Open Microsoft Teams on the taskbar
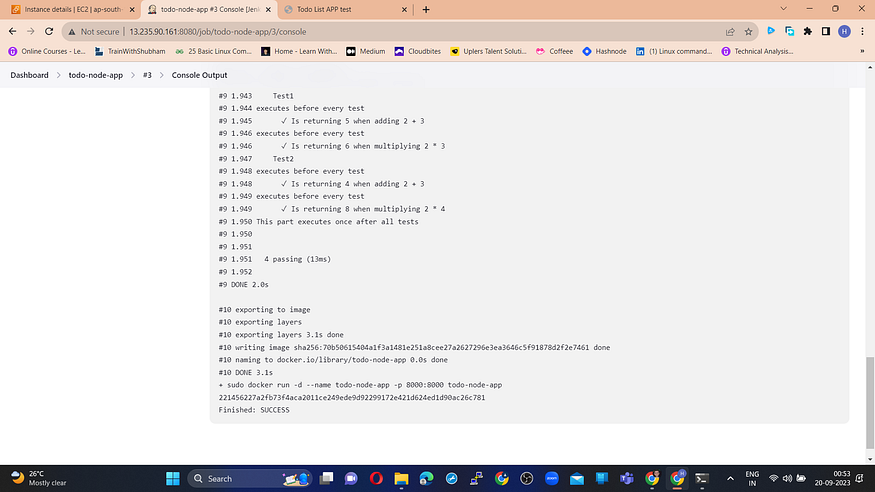Image resolution: width=875 pixels, height=492 pixels. coord(627,479)
